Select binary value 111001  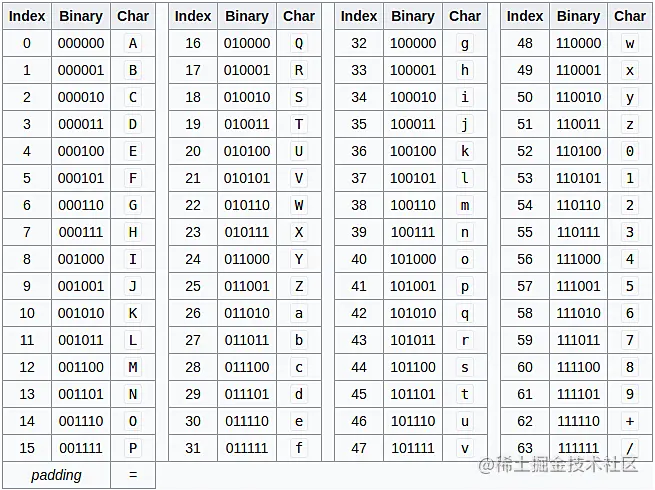[579, 286]
